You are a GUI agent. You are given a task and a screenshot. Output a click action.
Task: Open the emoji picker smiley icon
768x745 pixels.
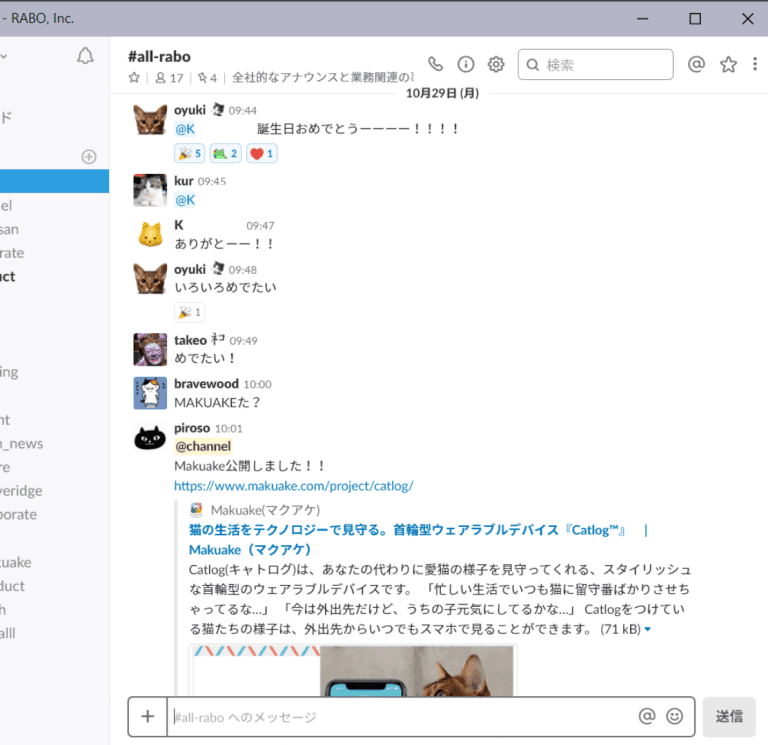(674, 717)
